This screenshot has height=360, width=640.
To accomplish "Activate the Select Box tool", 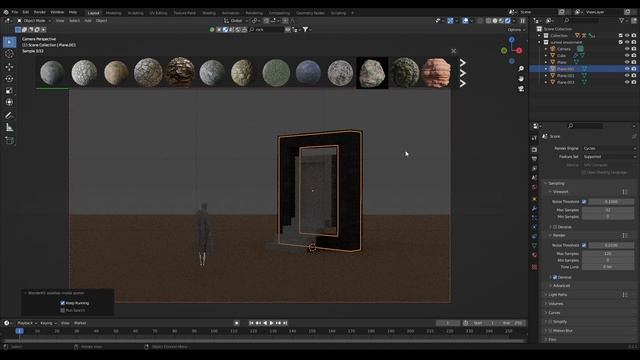I will tap(9, 42).
